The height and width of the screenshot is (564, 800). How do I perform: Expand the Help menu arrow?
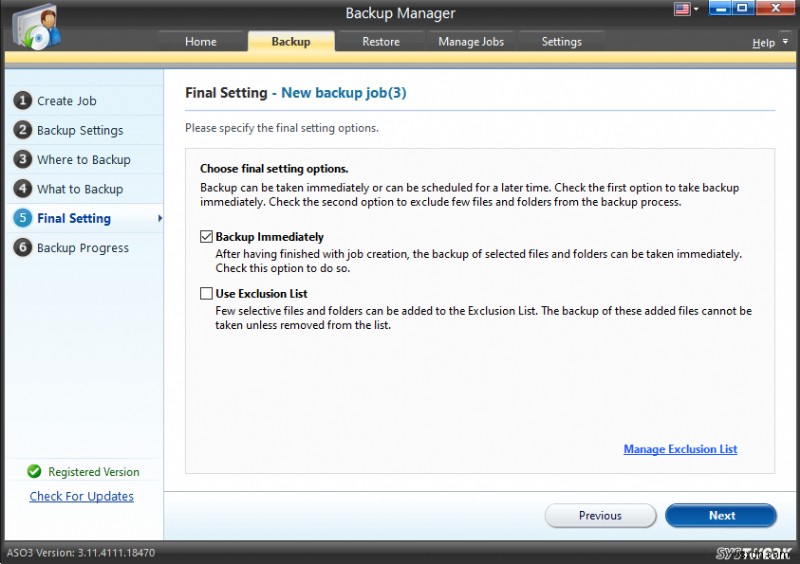tap(785, 41)
